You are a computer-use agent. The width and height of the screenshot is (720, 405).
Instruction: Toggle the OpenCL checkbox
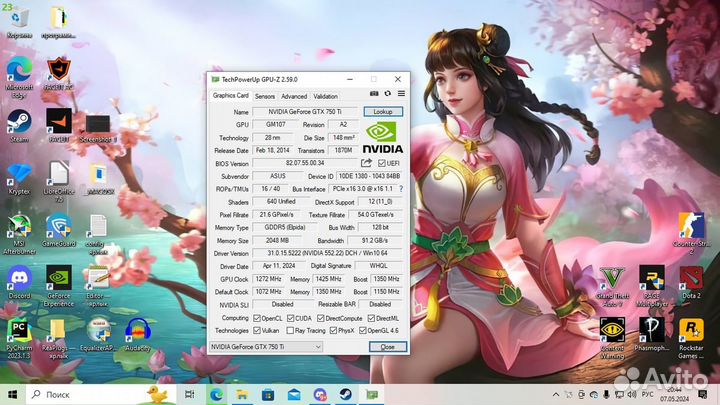point(257,318)
